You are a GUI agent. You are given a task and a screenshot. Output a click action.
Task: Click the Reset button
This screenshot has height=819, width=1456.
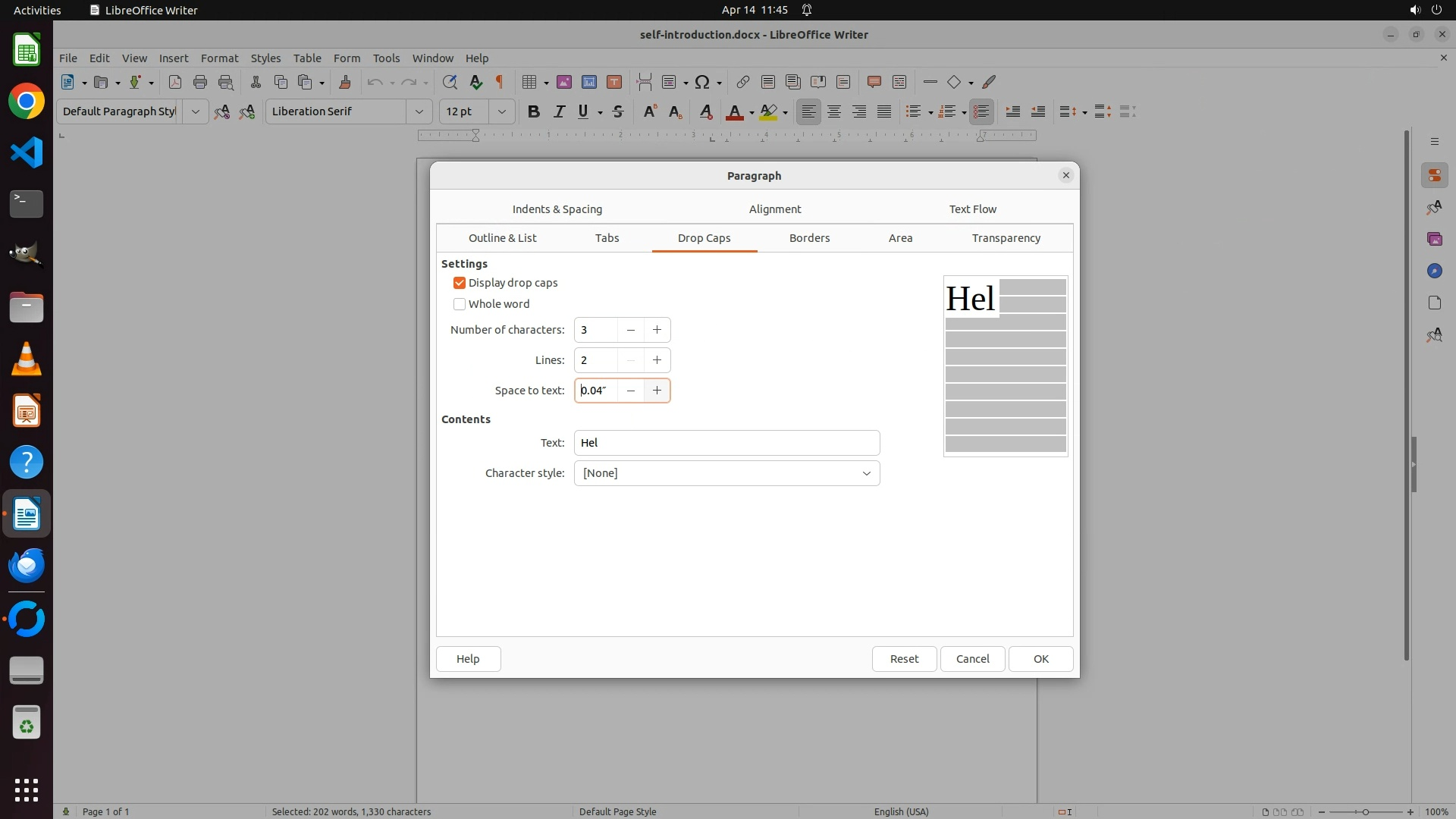[904, 659]
